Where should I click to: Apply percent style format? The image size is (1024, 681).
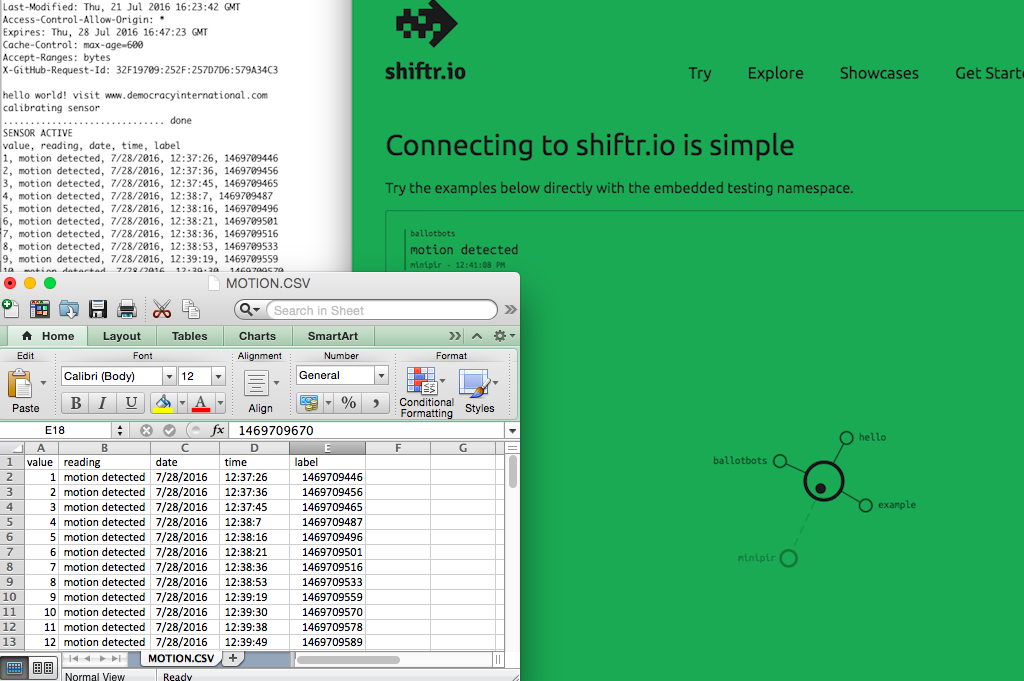349,403
